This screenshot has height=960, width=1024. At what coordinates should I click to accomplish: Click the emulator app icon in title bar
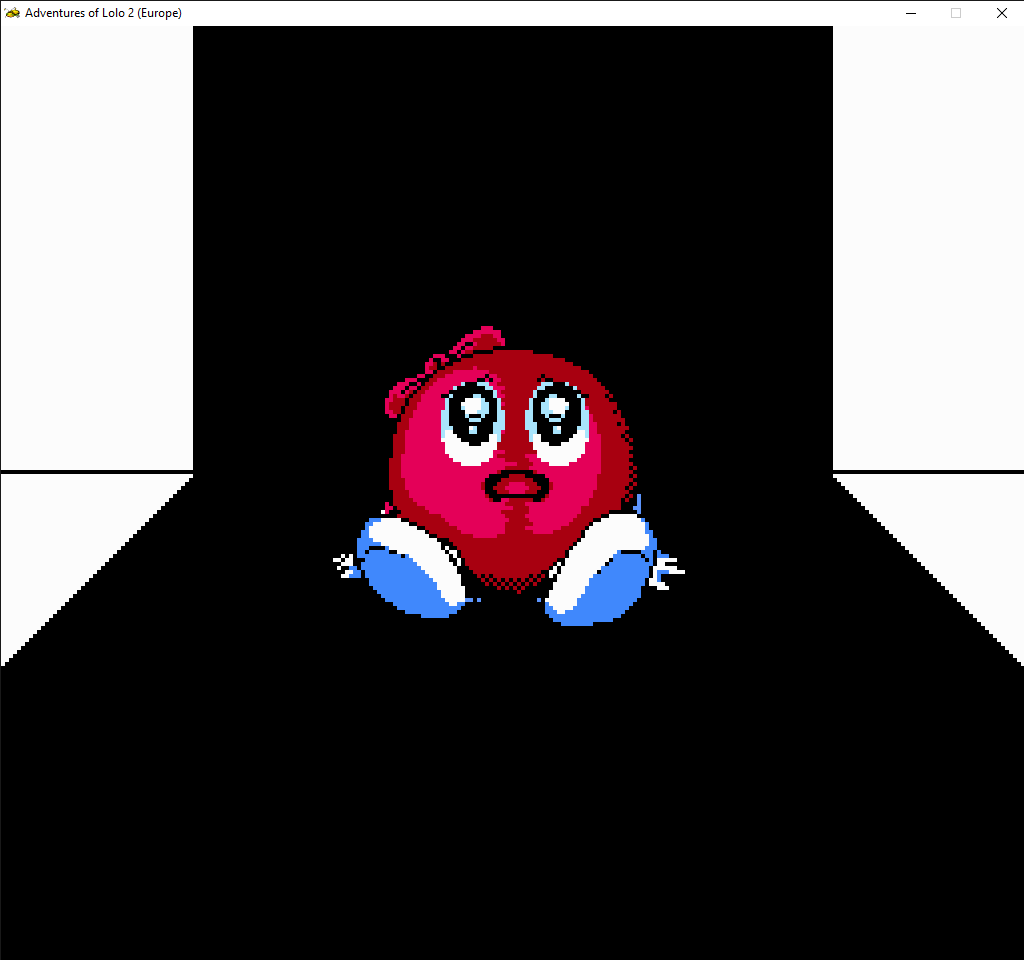click(12, 13)
